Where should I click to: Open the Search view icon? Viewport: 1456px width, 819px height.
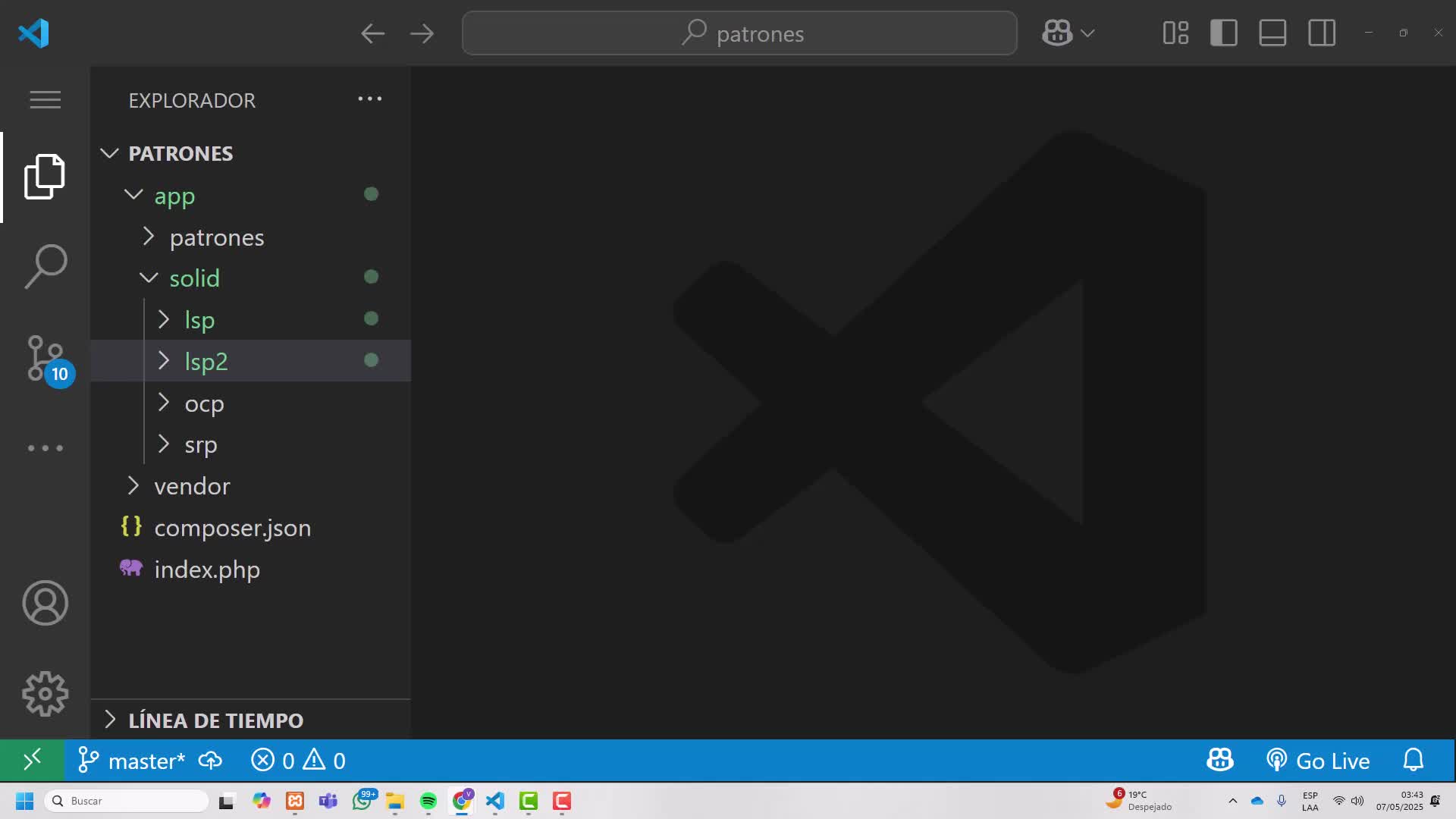(x=45, y=266)
